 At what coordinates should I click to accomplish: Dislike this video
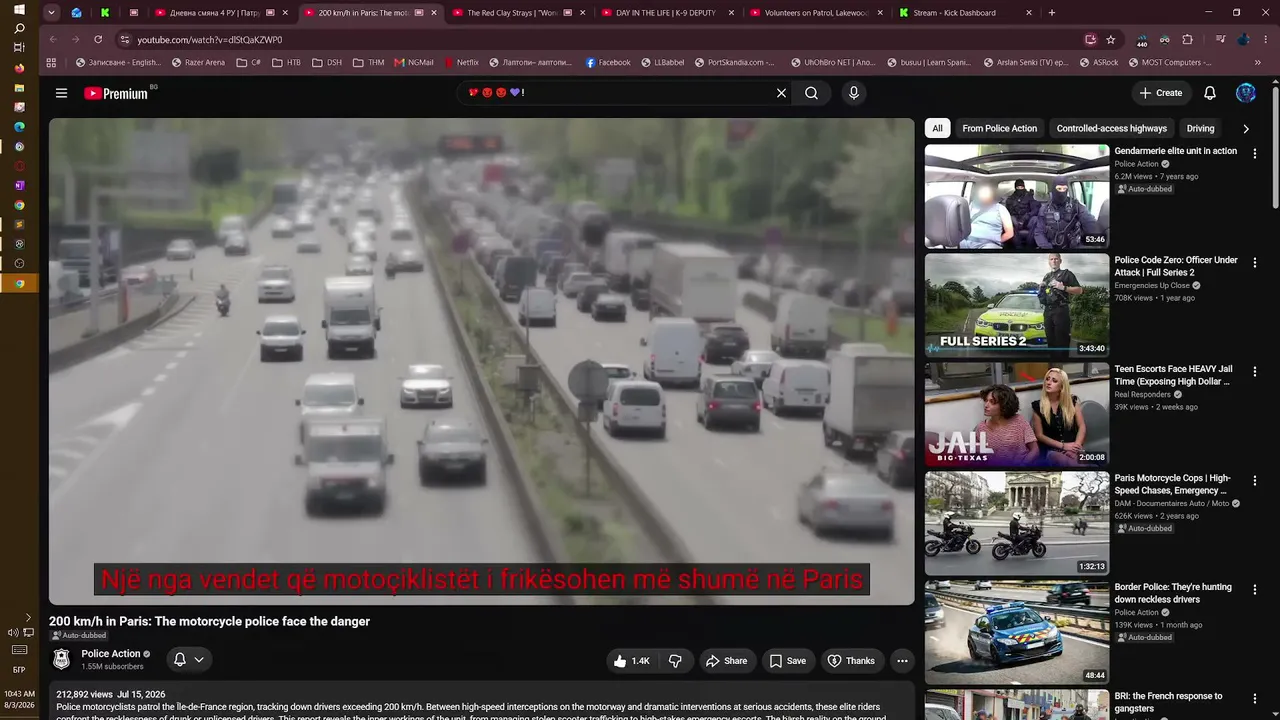pyautogui.click(x=675, y=661)
